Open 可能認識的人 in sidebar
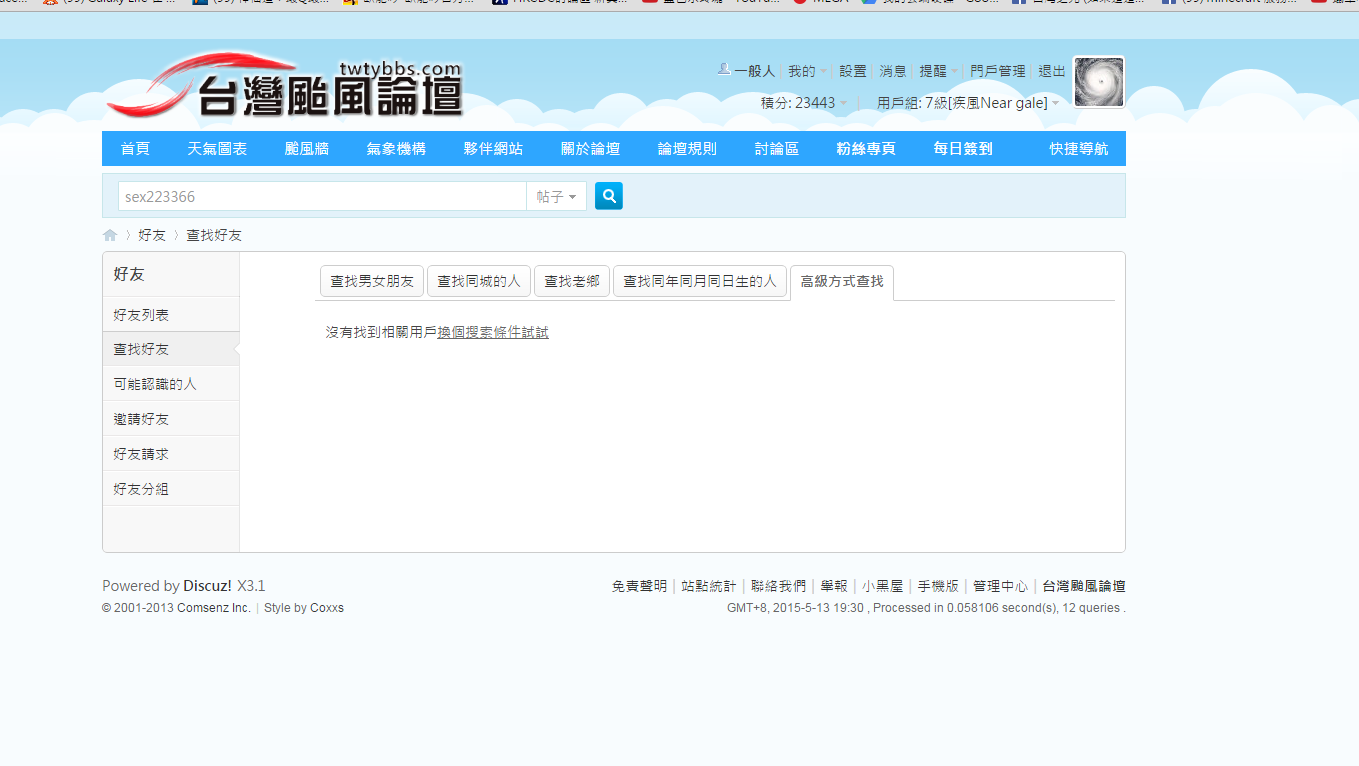This screenshot has height=766, width=1359. point(171,384)
